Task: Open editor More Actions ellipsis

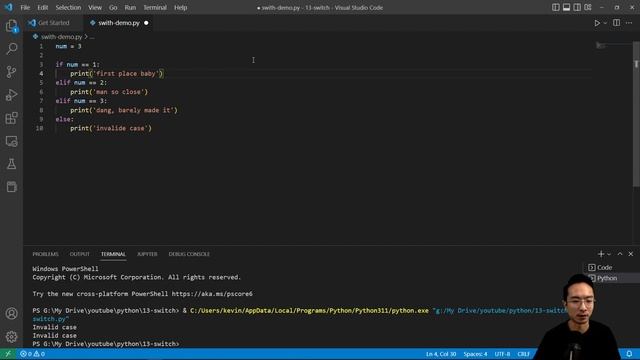Action: tap(629, 23)
